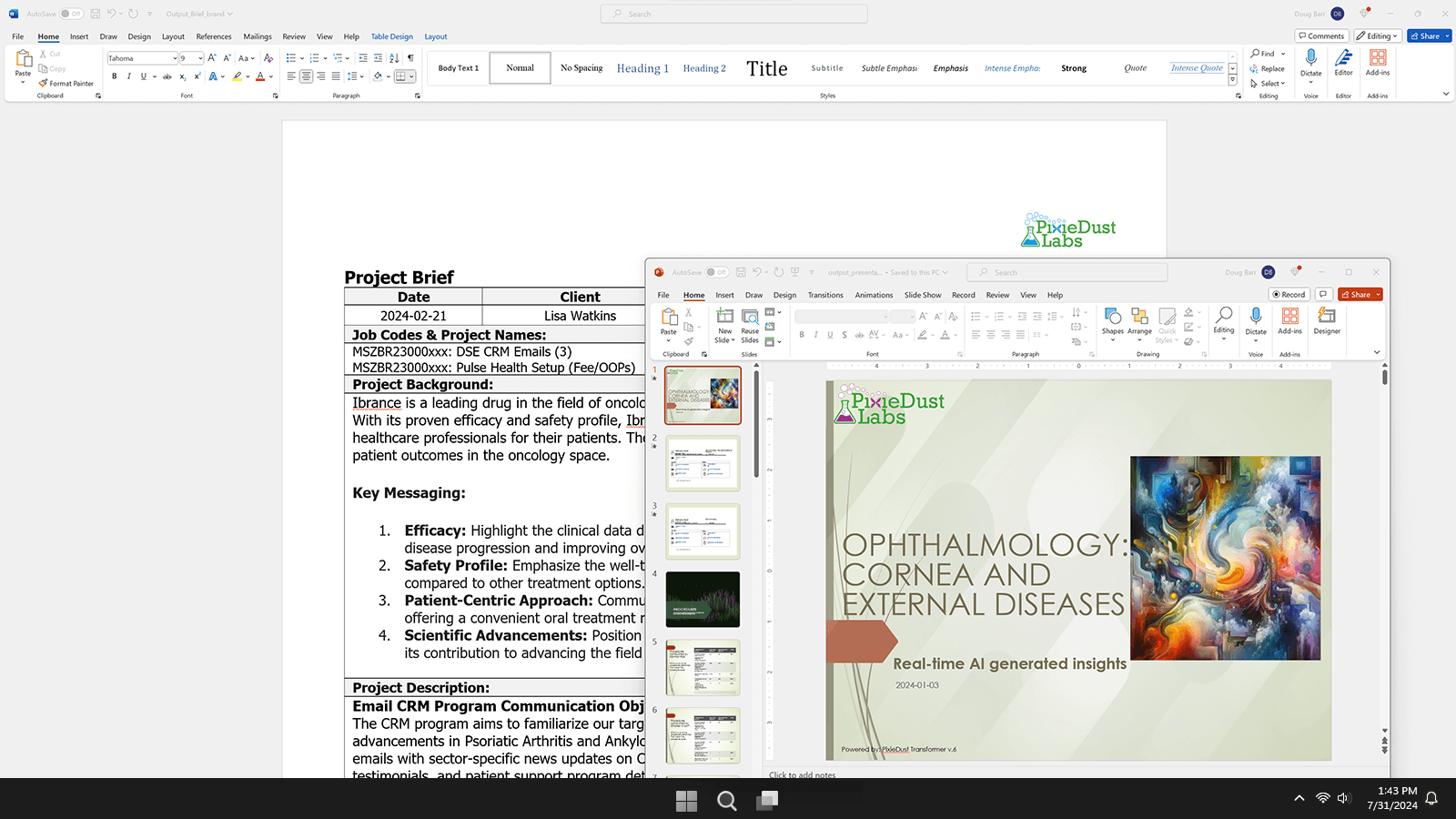The image size is (1456, 819).
Task: Show paragraph marks in Word
Action: tap(410, 58)
